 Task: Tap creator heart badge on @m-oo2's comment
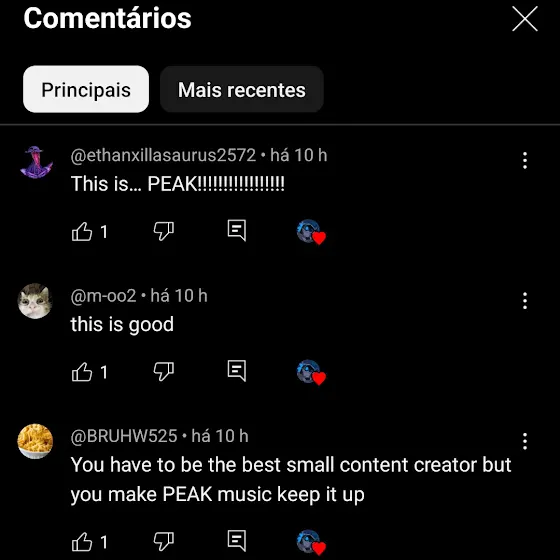(x=311, y=372)
